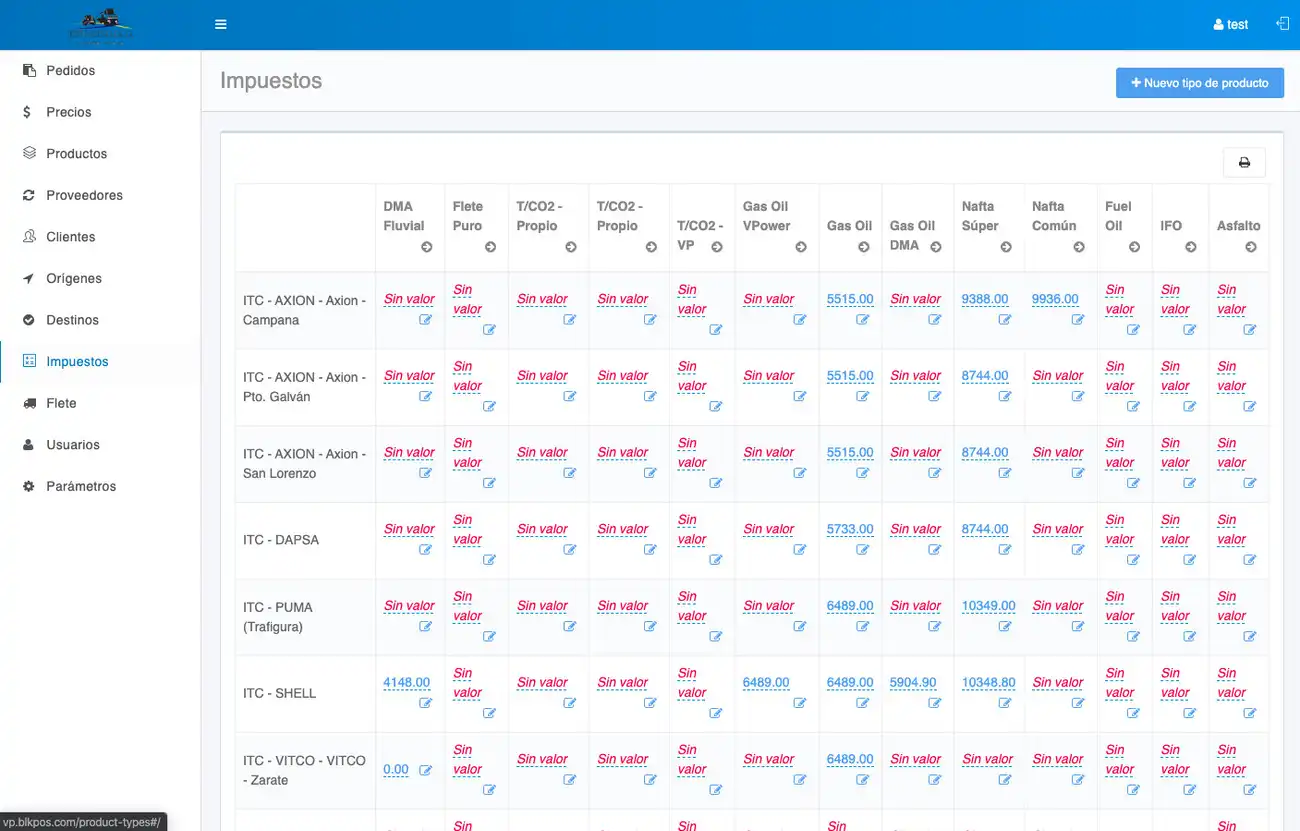Click 10348.80 Nafta Súper value for SHELL

[989, 683]
